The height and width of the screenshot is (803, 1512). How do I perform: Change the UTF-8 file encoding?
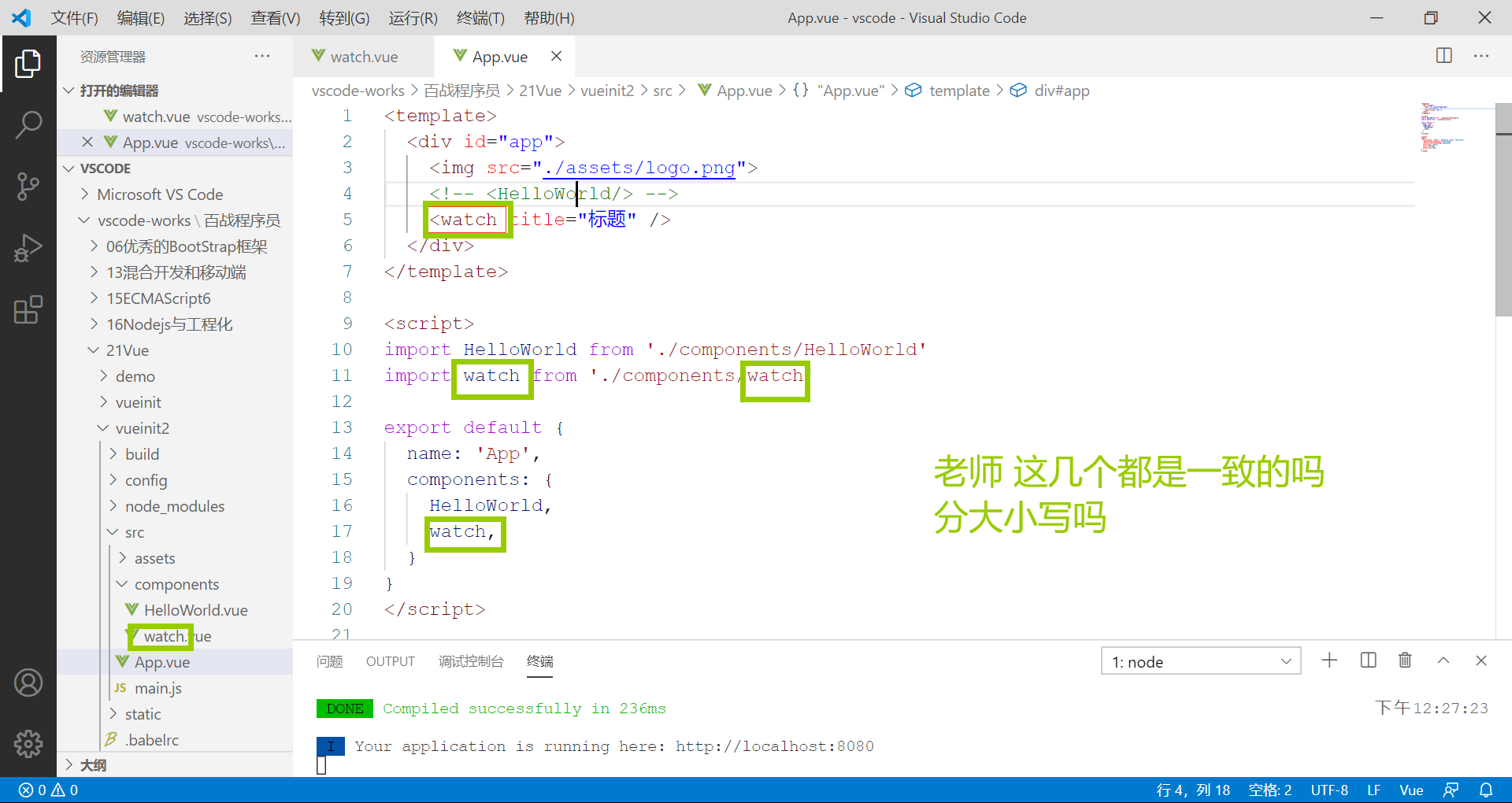tap(1329, 790)
